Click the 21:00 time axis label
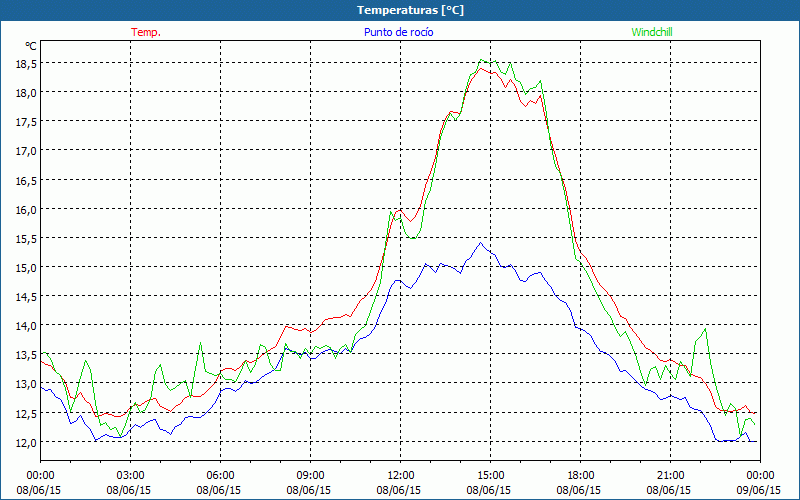Viewport: 800px width, 500px height. (670, 476)
